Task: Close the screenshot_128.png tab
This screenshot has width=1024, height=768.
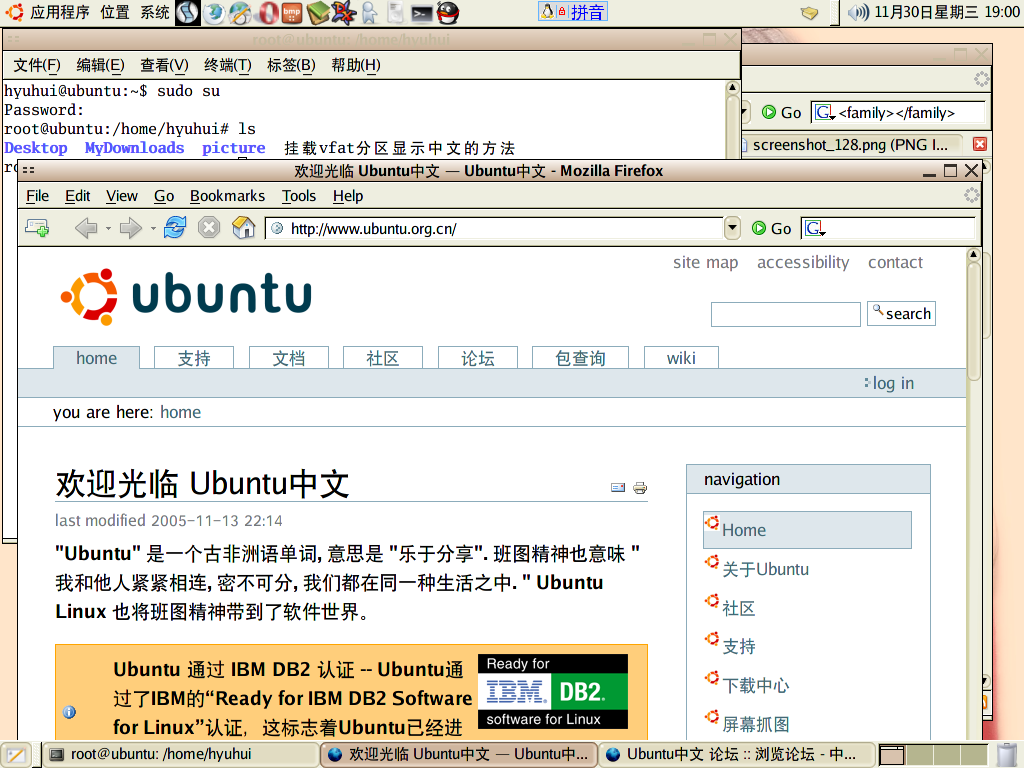Action: point(980,144)
